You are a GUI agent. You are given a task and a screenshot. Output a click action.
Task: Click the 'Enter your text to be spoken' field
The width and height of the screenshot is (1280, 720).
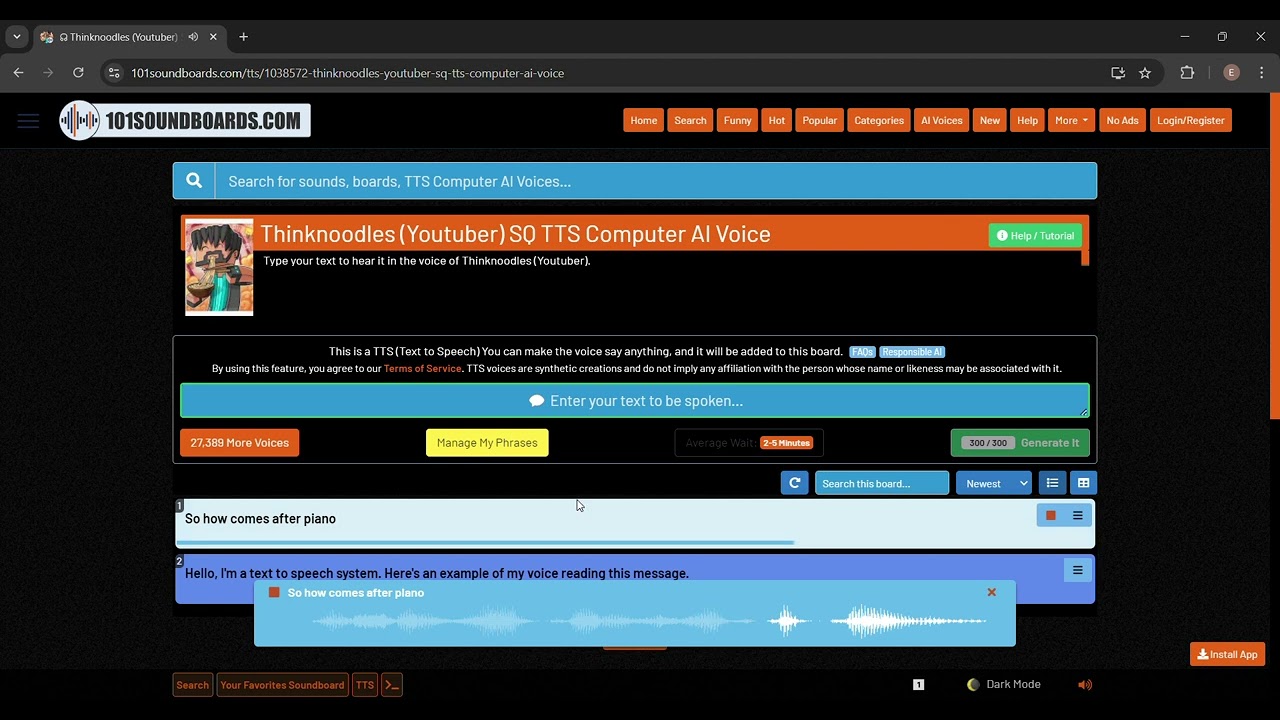635,401
